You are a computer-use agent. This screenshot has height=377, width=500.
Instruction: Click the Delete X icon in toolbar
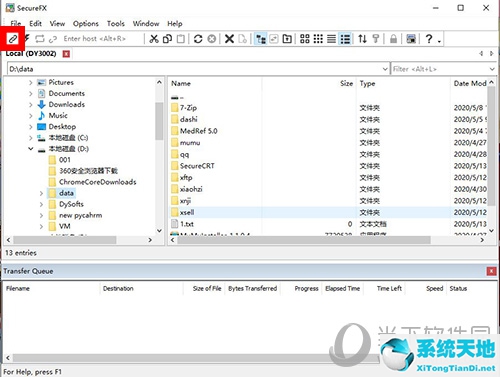pos(229,39)
